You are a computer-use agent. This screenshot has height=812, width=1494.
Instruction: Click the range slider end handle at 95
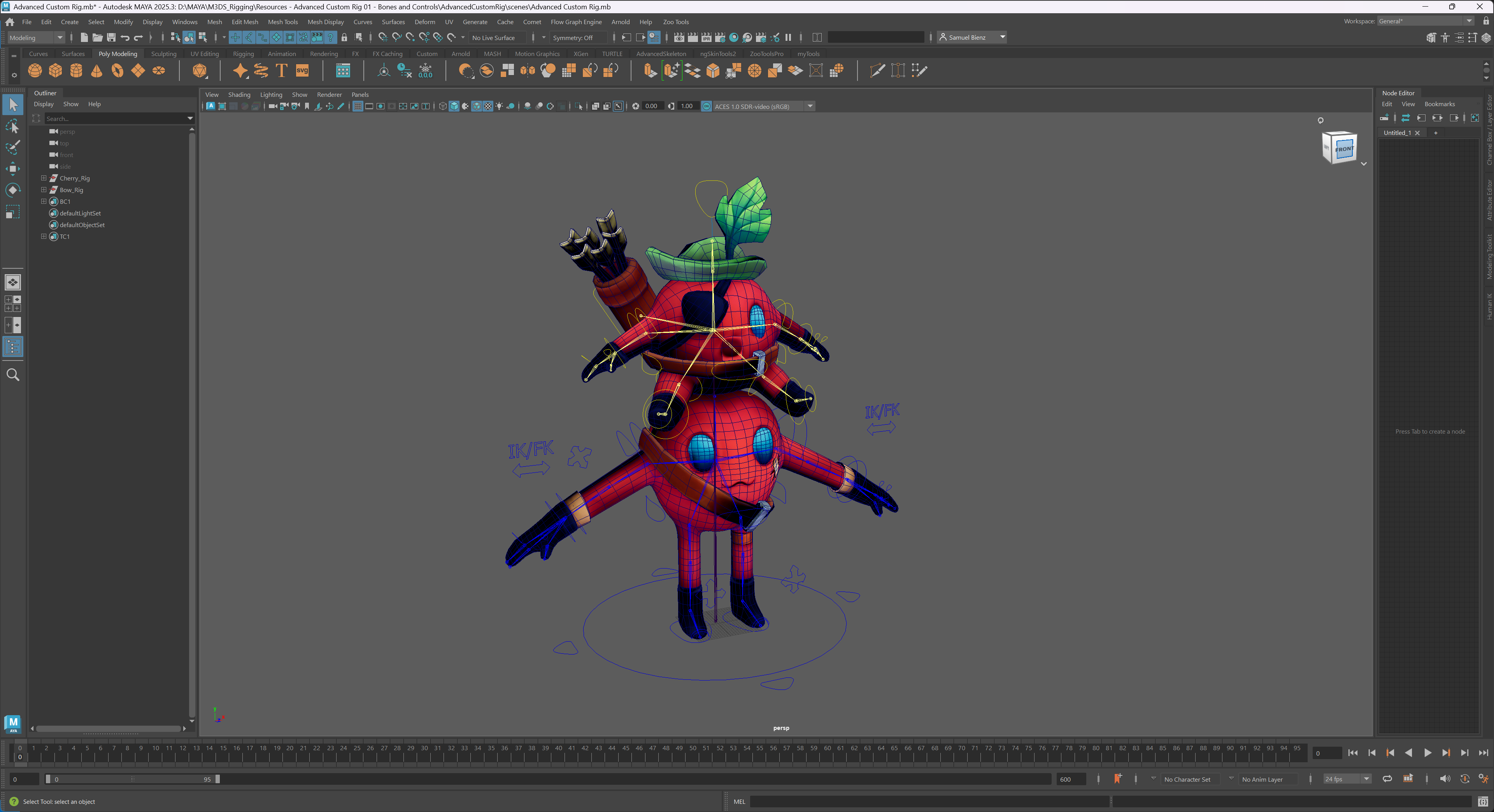[217, 779]
